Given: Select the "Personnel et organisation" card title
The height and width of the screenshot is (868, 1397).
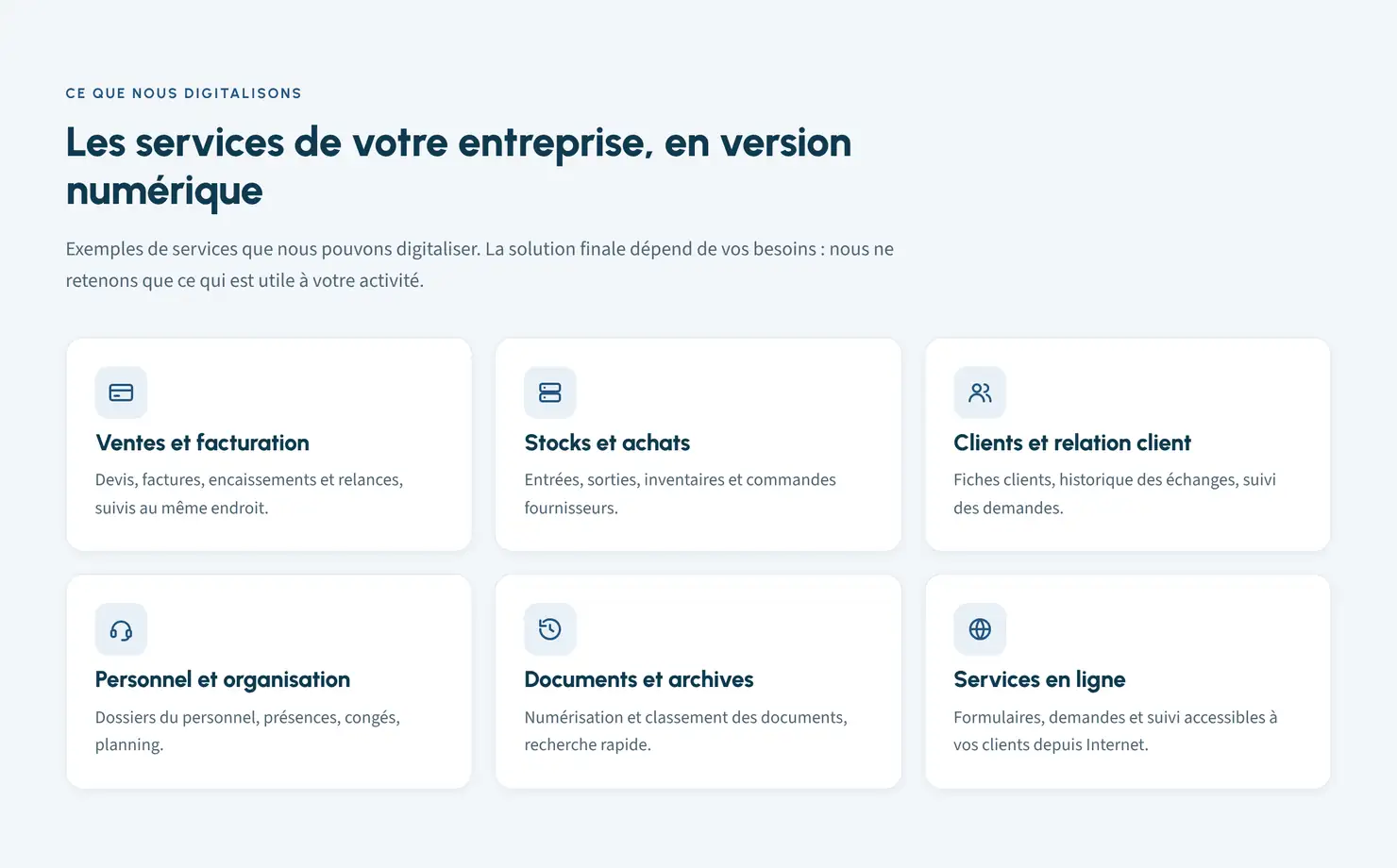Looking at the screenshot, I should pyautogui.click(x=223, y=679).
